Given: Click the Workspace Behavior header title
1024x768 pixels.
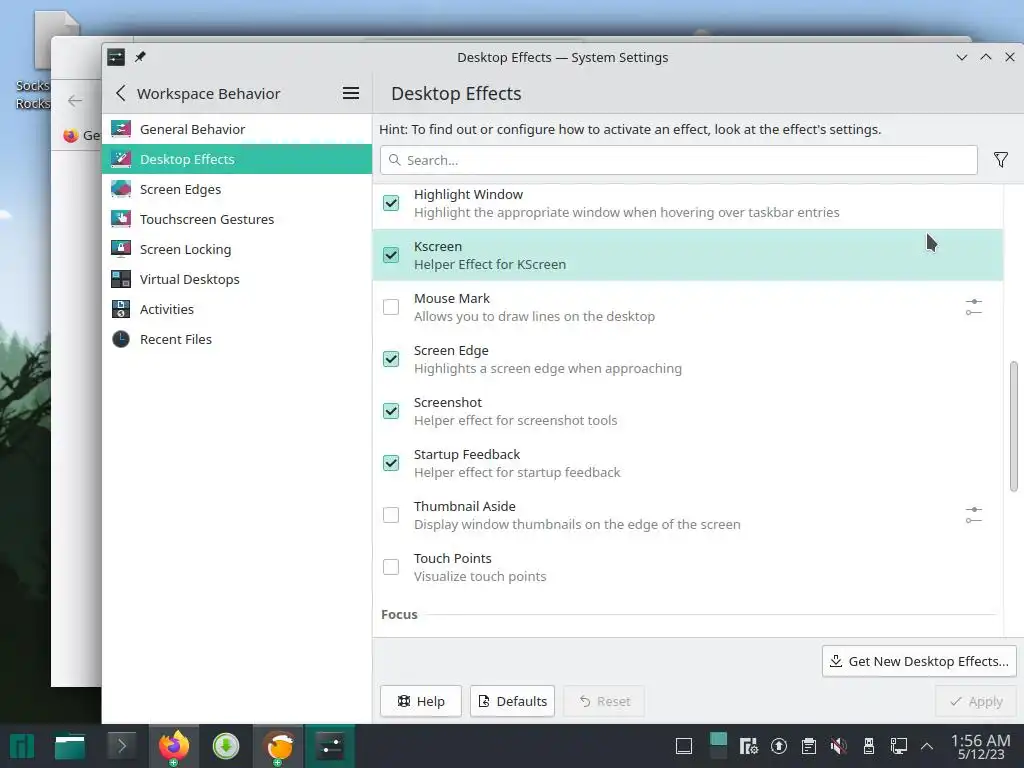Looking at the screenshot, I should point(208,93).
